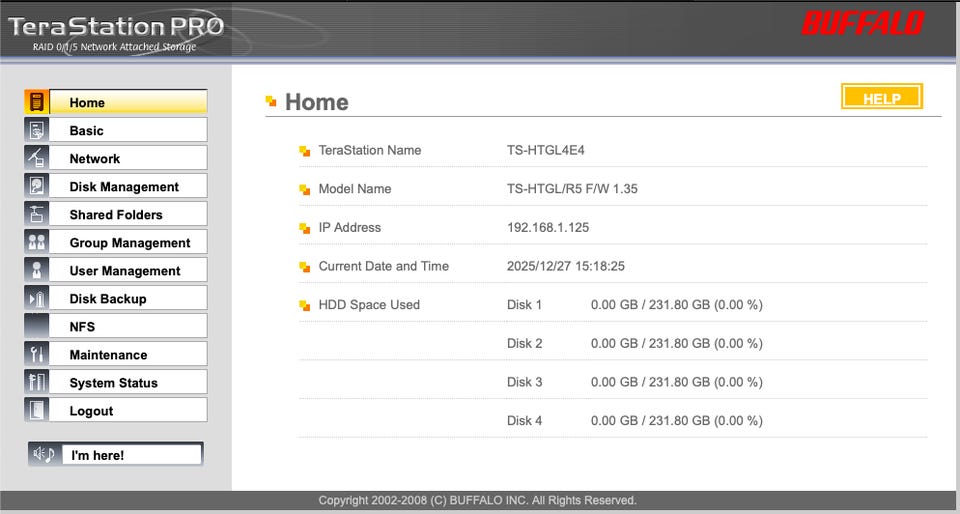Click the Group Management people icon
960x514 pixels.
tap(36, 242)
